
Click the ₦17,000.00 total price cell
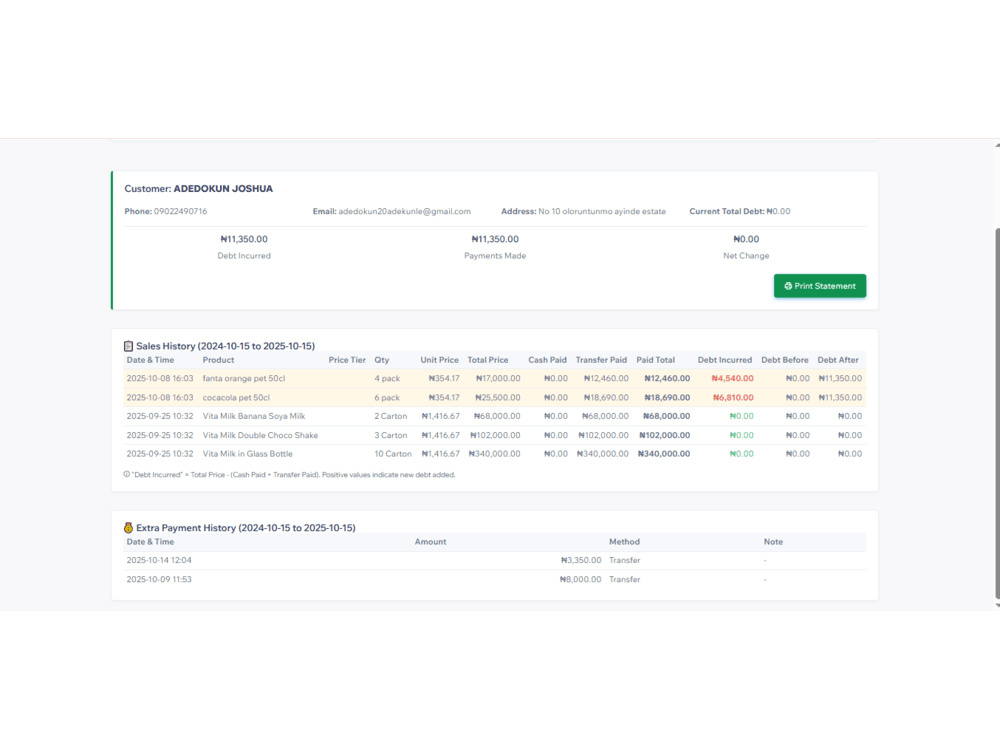point(498,378)
